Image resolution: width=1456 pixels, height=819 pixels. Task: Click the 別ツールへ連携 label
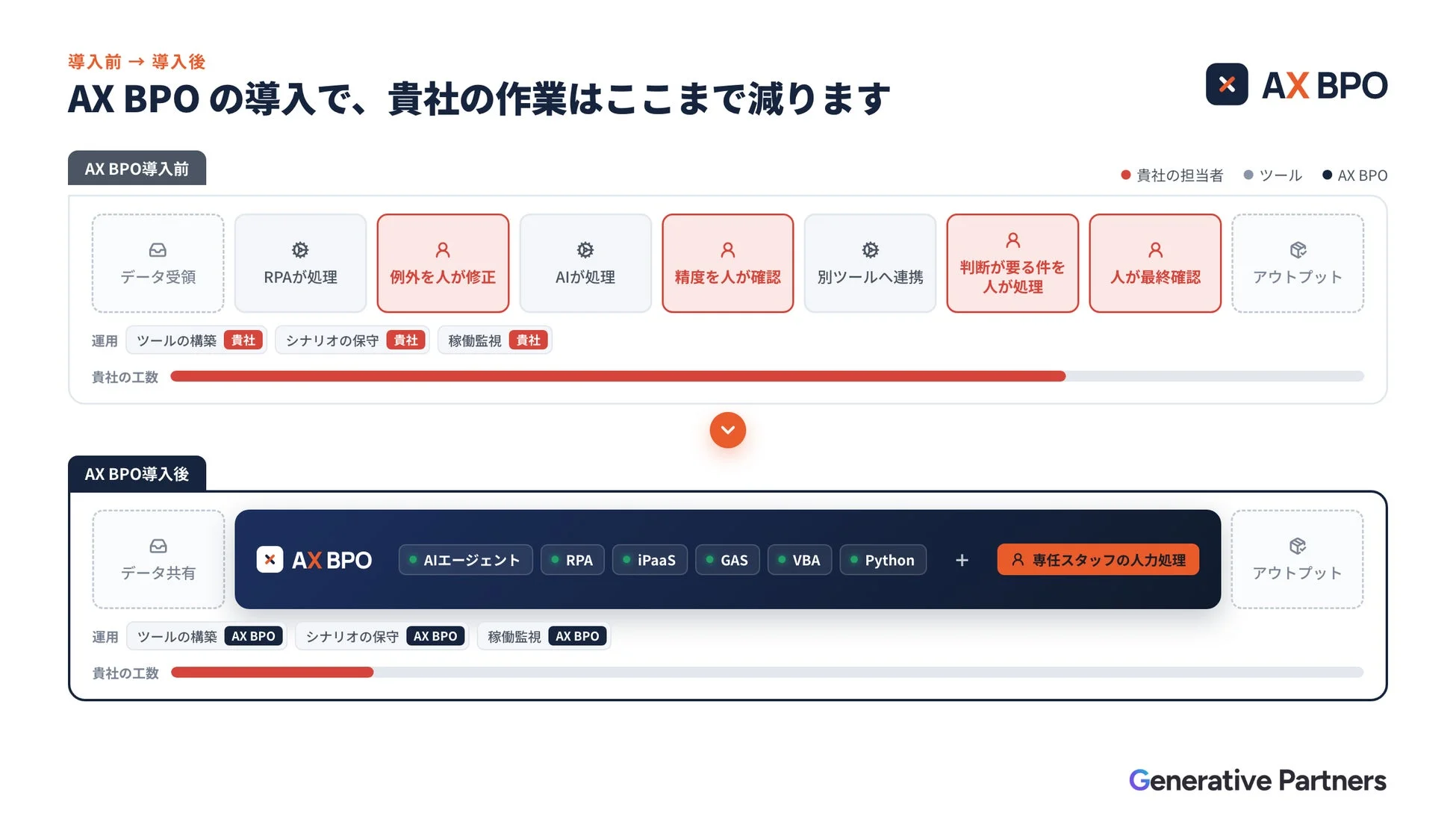871,277
